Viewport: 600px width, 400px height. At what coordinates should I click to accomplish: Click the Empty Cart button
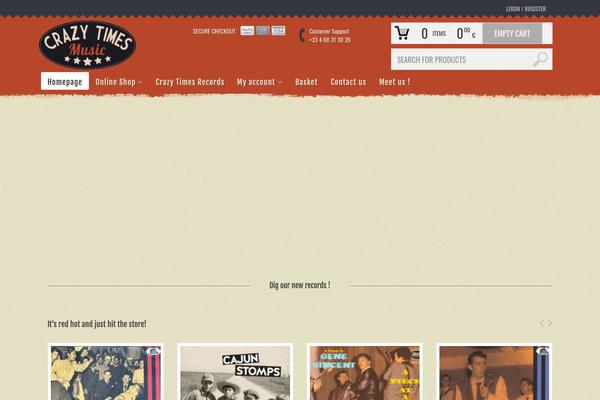(512, 33)
